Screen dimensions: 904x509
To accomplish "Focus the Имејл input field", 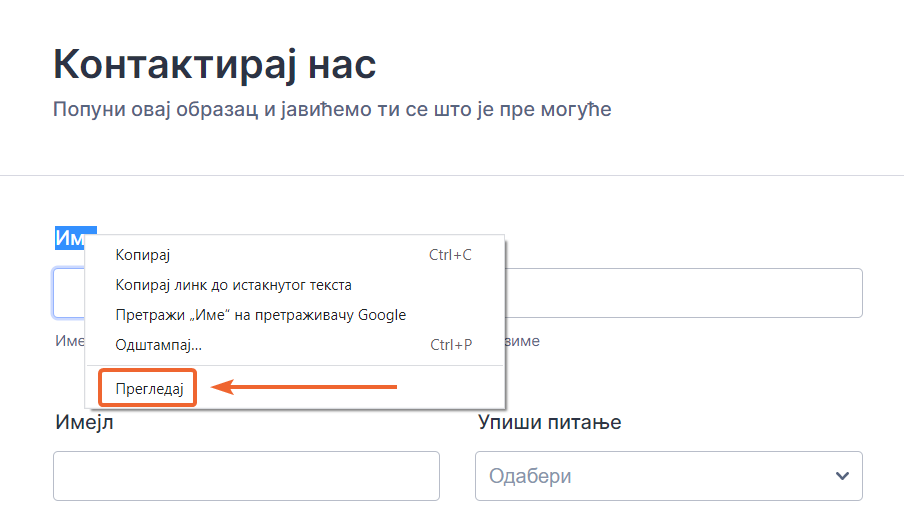I will (x=246, y=476).
